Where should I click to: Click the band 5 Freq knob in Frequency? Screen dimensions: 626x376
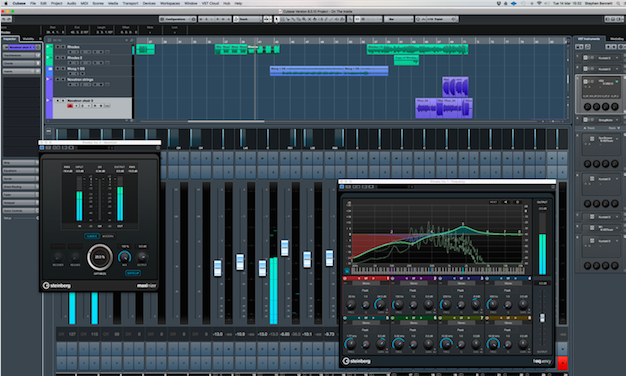pyautogui.click(x=351, y=344)
